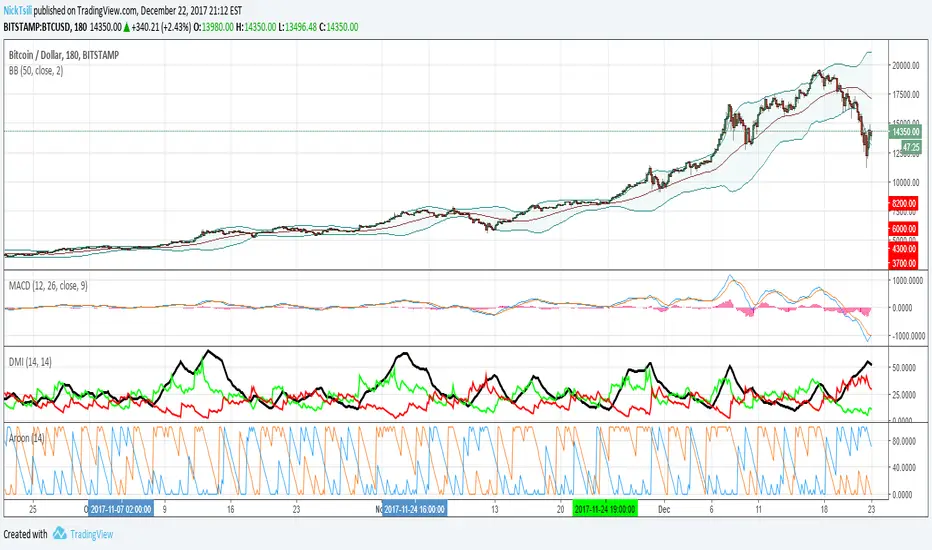Click the green 14350.00 current price tag
Viewport: 932px width, 550px height.
[905, 132]
